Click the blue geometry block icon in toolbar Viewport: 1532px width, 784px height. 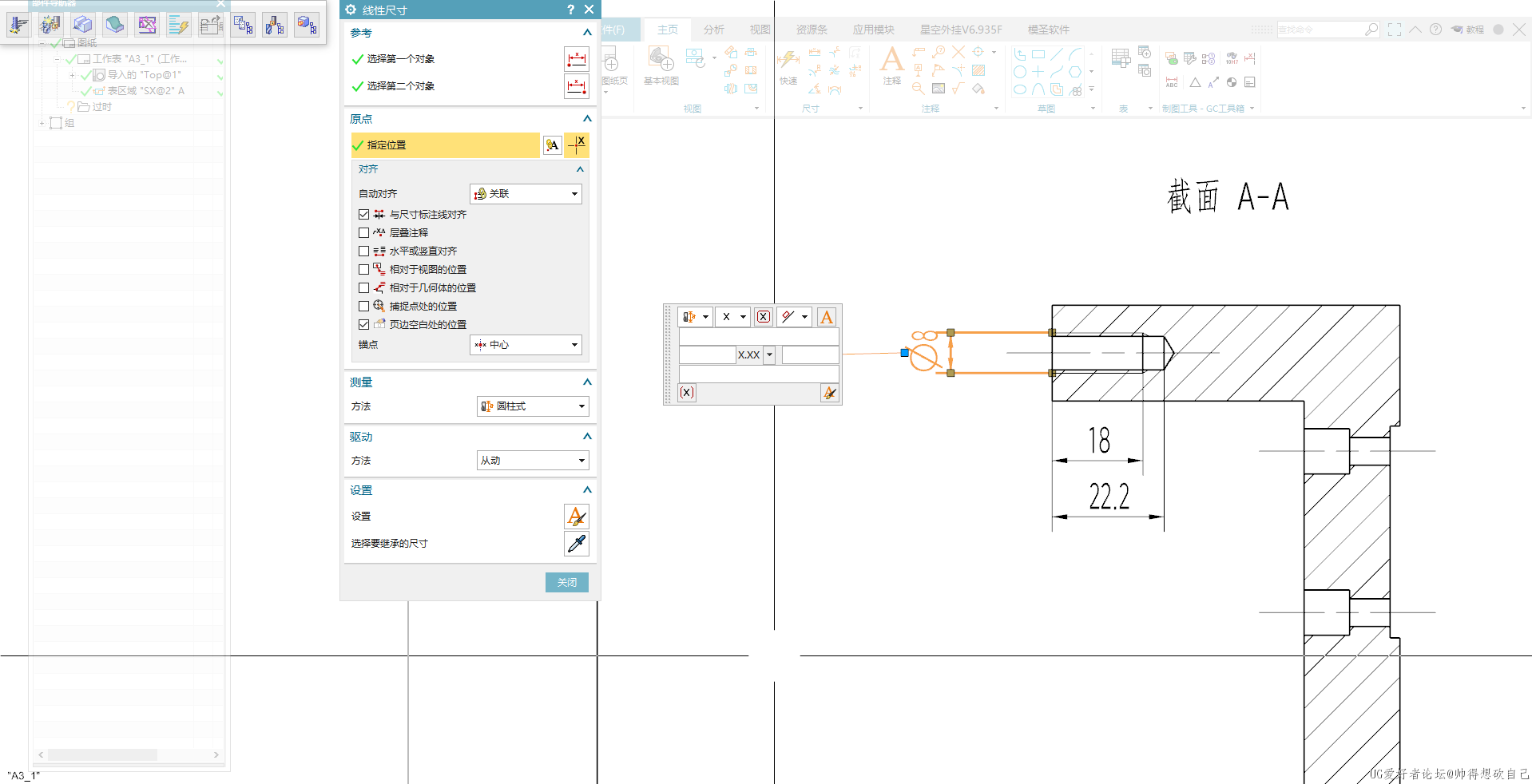click(82, 25)
